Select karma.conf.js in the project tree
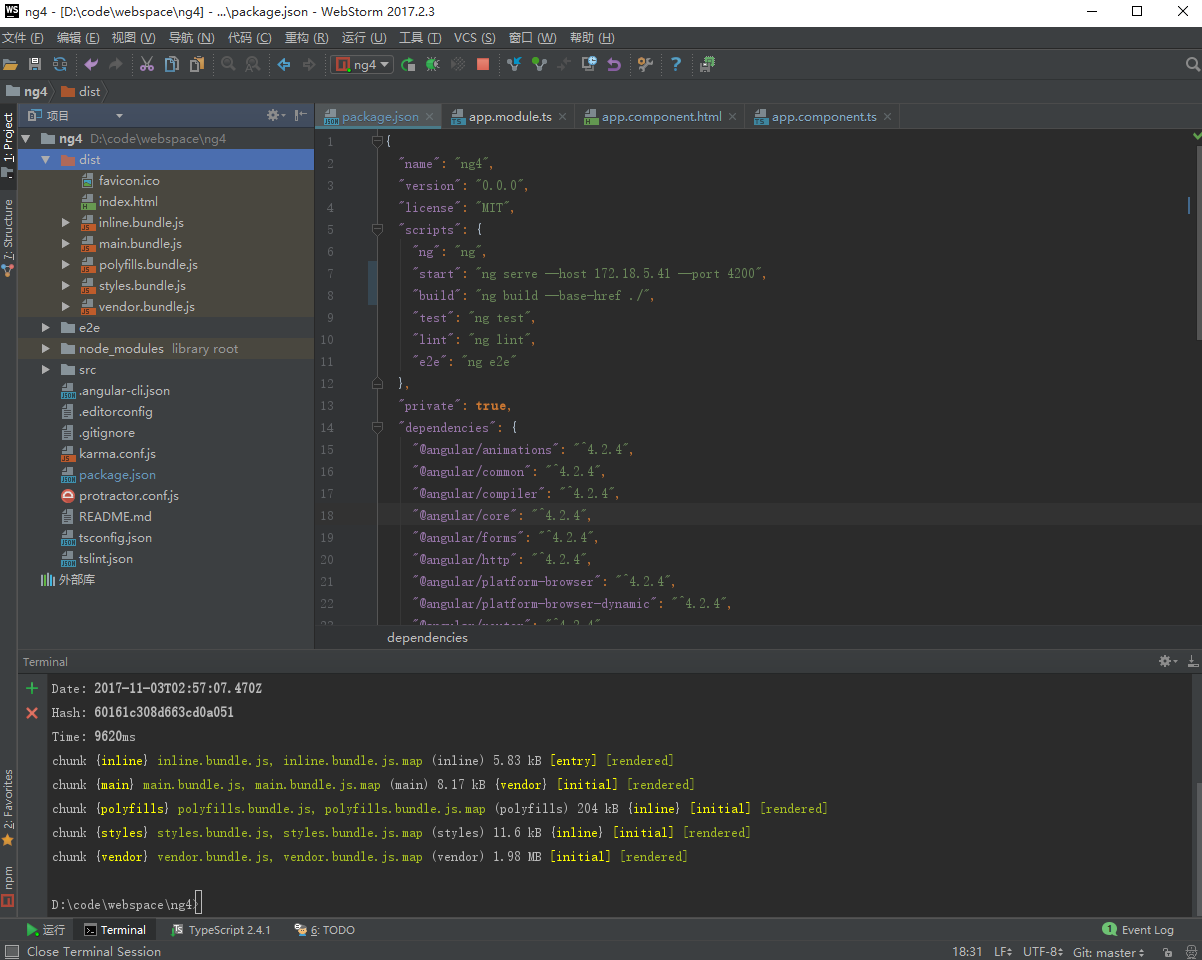 [x=117, y=454]
